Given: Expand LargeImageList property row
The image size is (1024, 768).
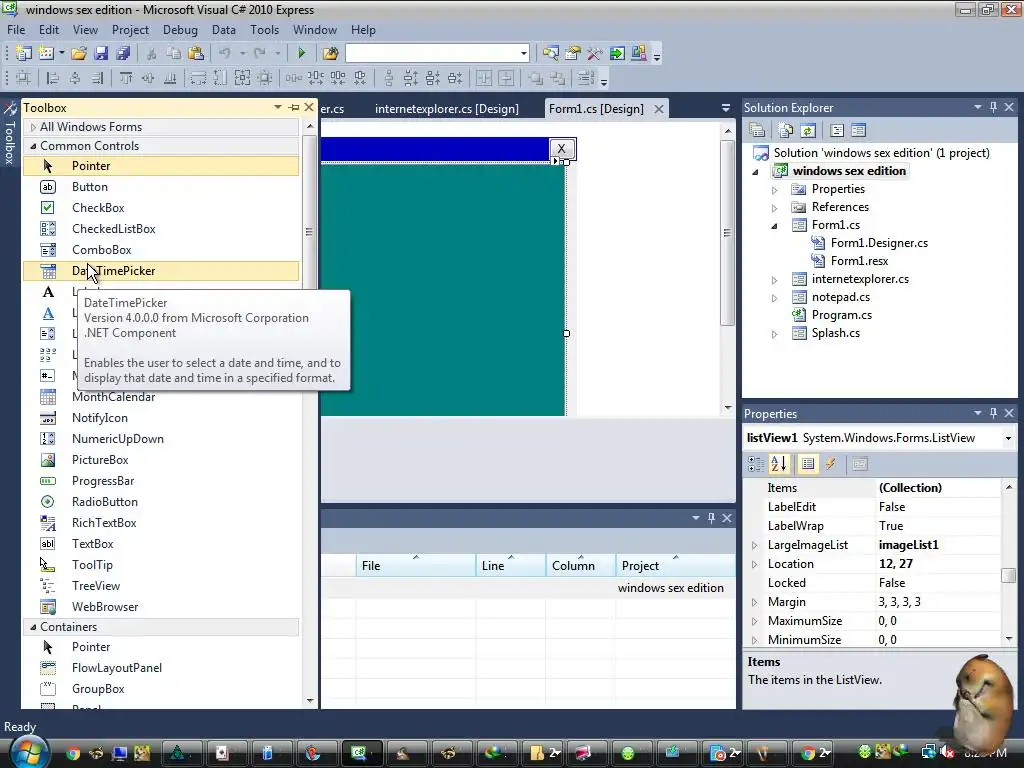Looking at the screenshot, I should [x=754, y=545].
